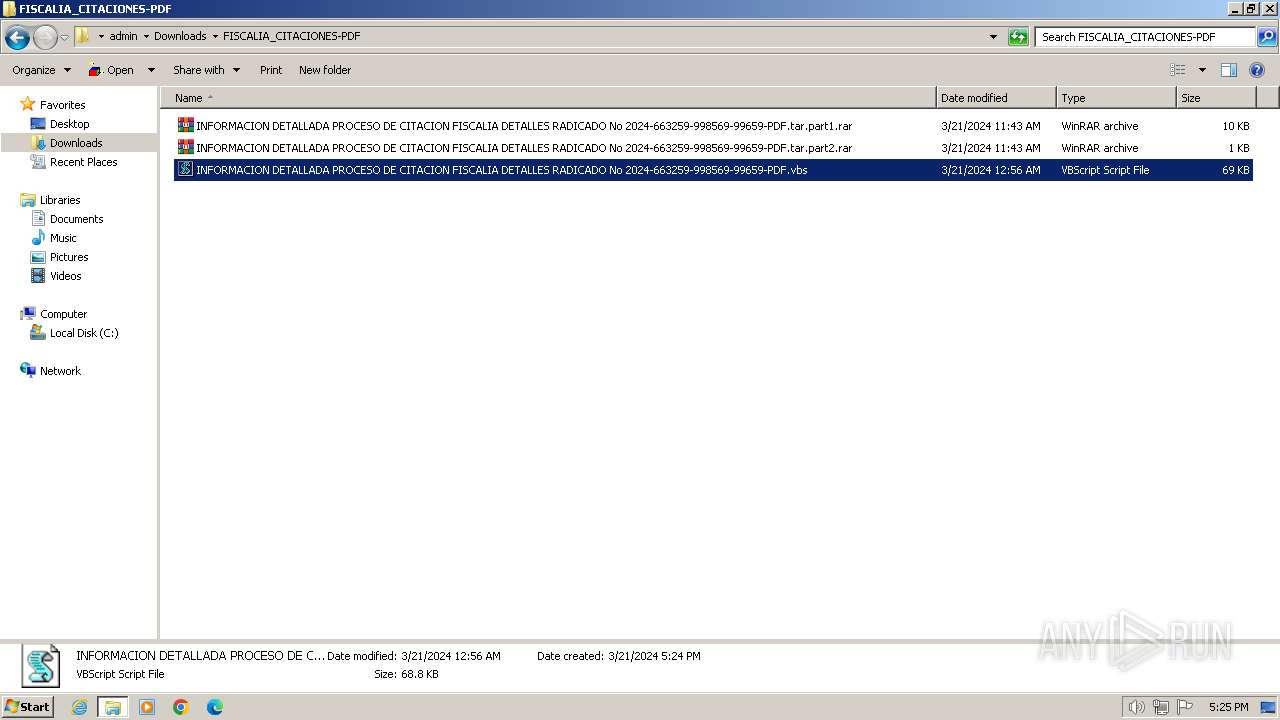Select Favorites in the navigation pane
1280x720 pixels.
[x=62, y=105]
